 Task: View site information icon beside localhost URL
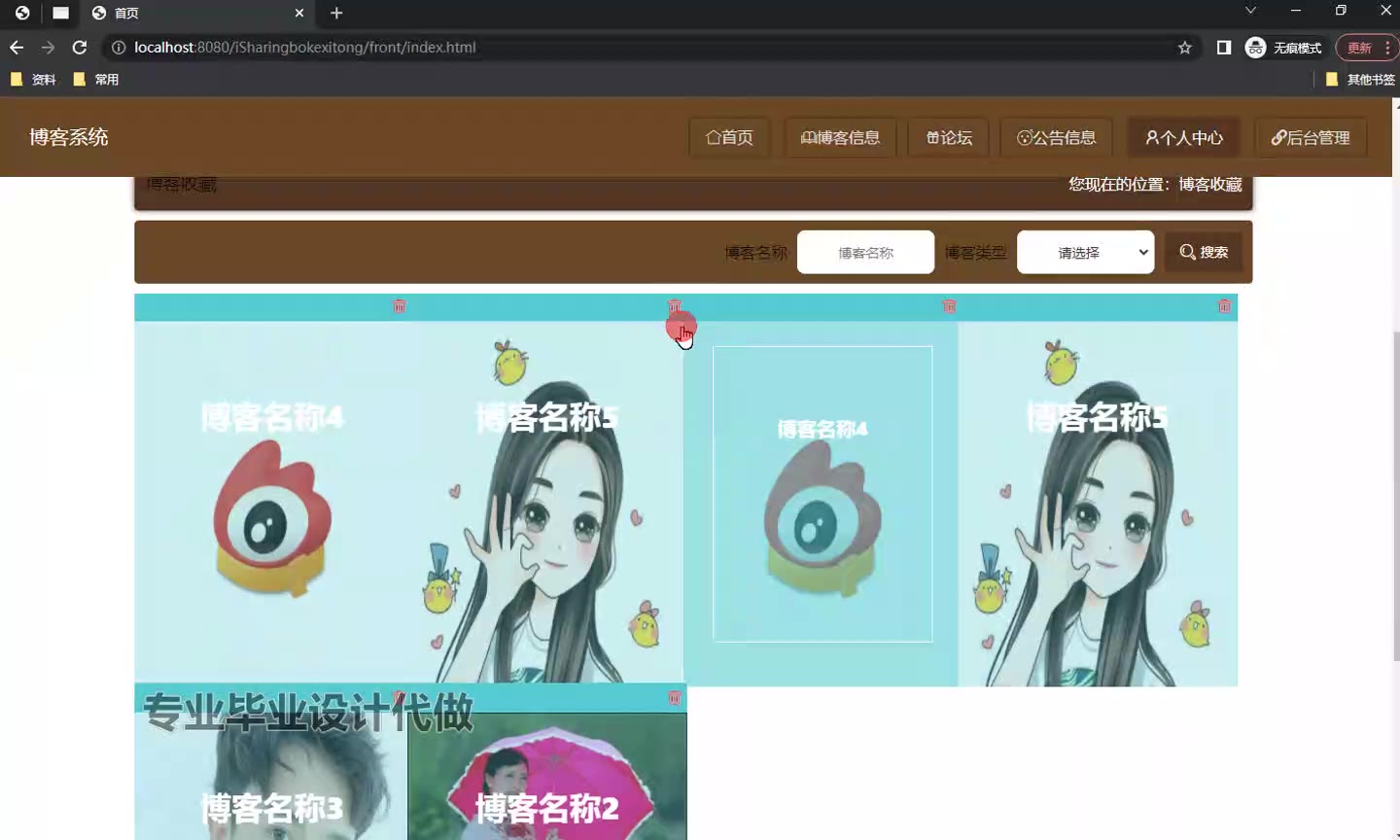point(119,47)
